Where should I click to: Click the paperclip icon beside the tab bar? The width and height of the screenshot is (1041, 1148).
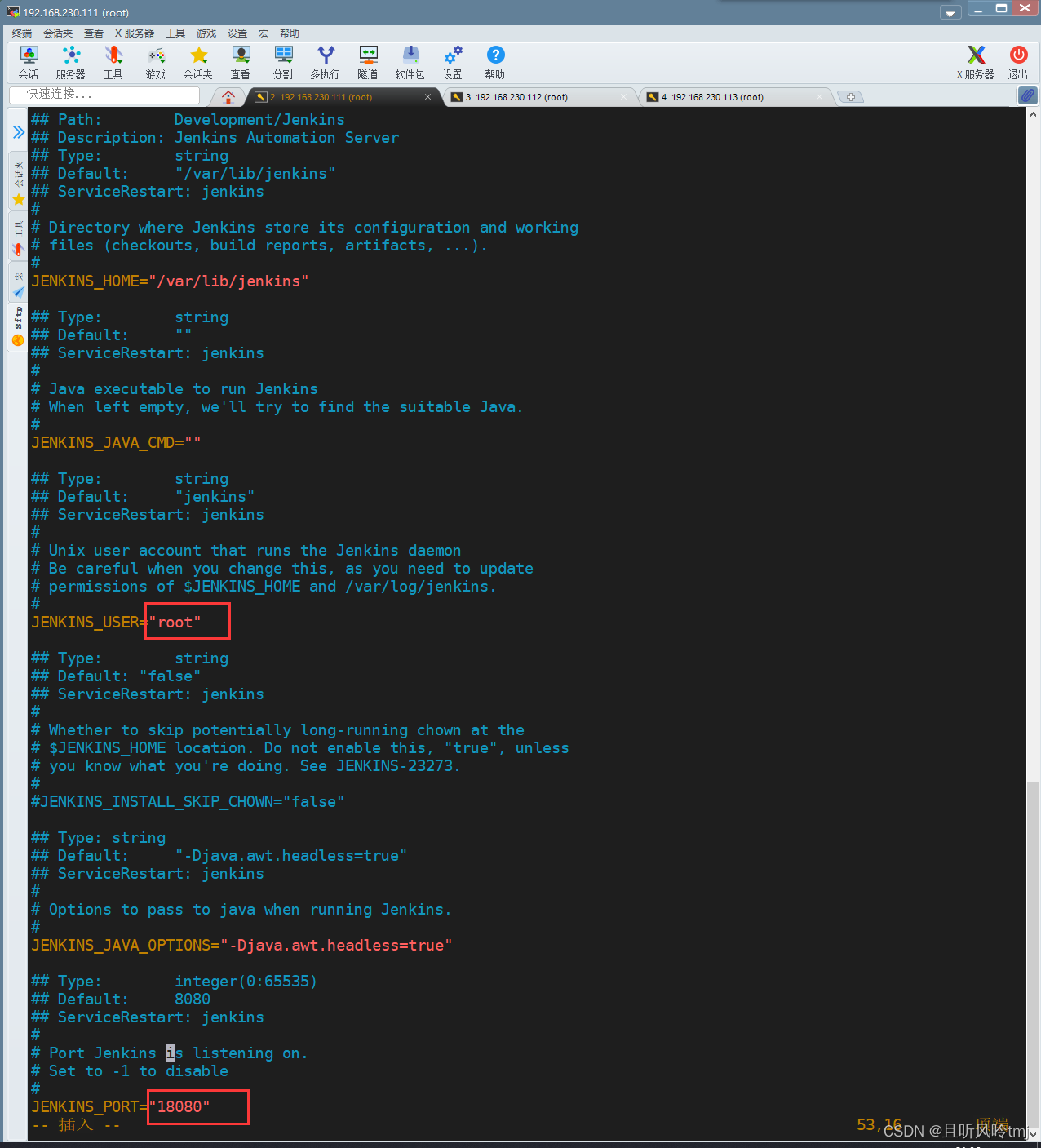pos(1028,95)
